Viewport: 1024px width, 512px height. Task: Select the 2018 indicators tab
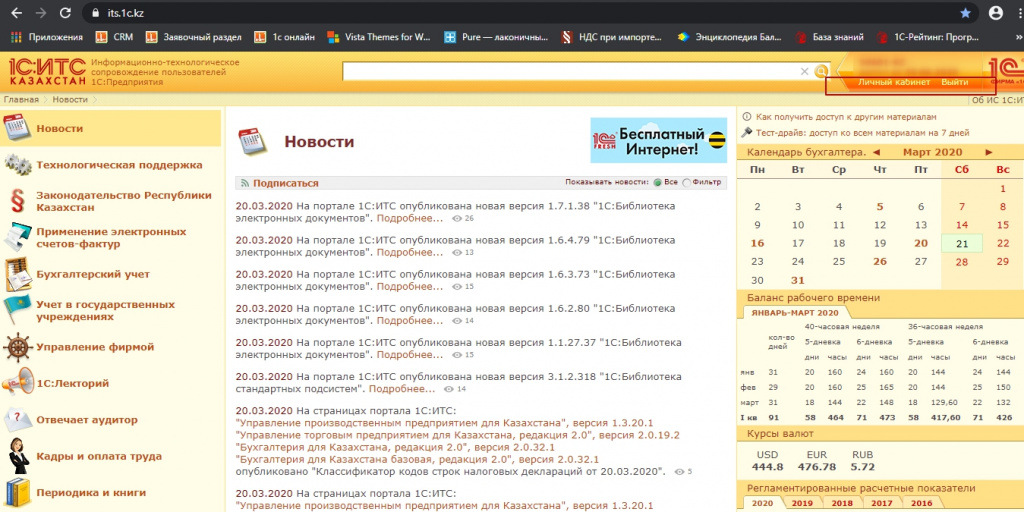click(842, 503)
